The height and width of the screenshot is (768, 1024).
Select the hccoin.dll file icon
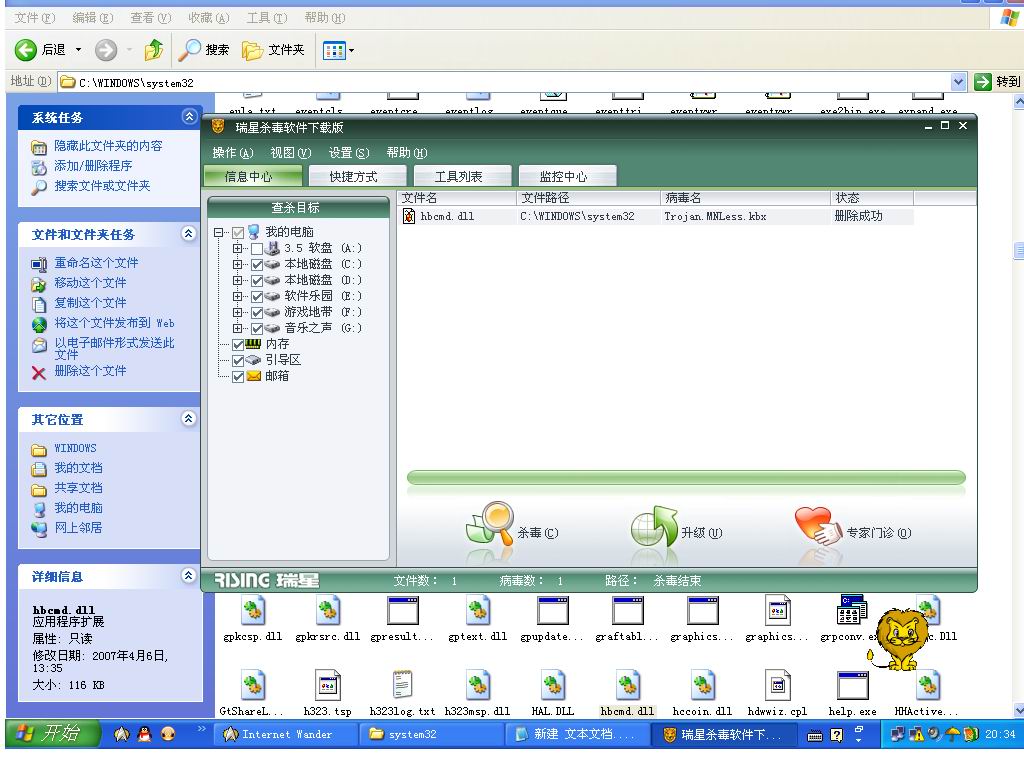pos(703,685)
